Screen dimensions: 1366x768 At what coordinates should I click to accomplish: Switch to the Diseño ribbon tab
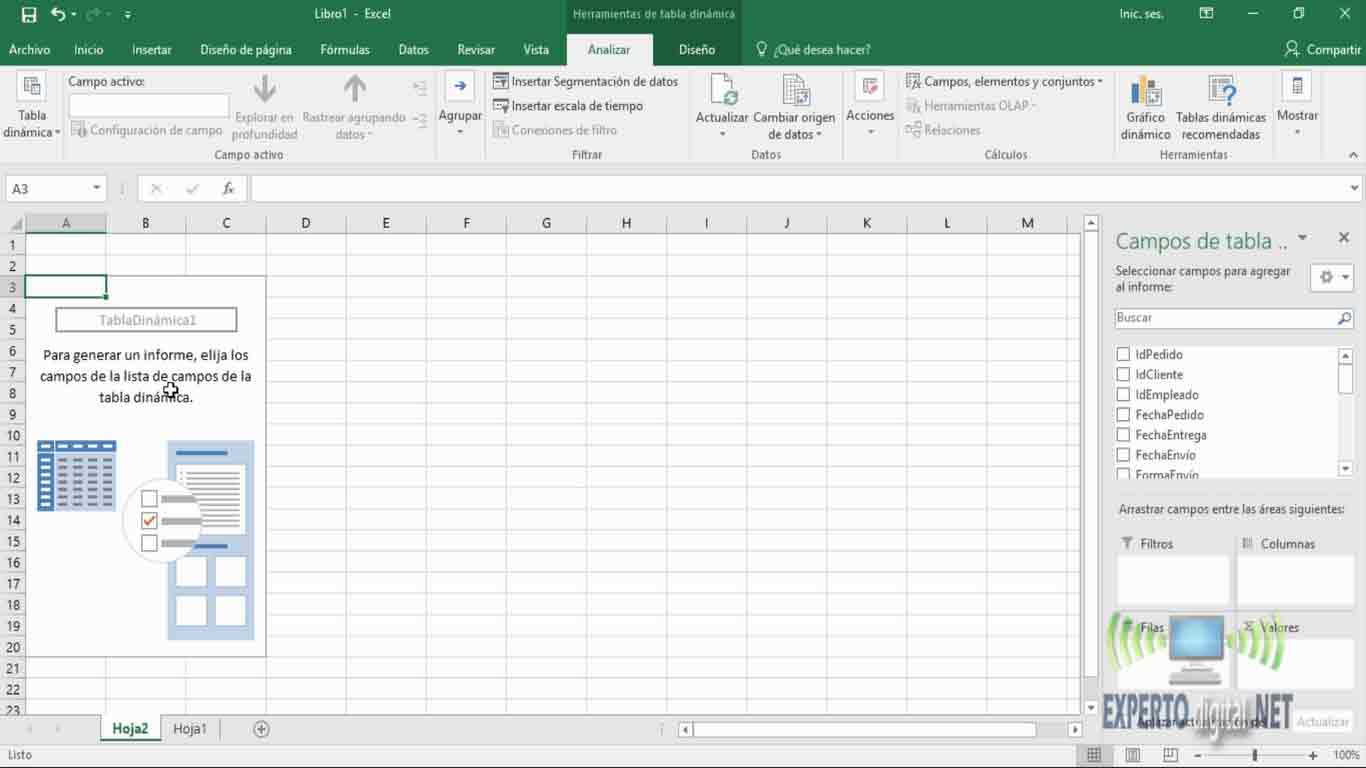point(696,50)
